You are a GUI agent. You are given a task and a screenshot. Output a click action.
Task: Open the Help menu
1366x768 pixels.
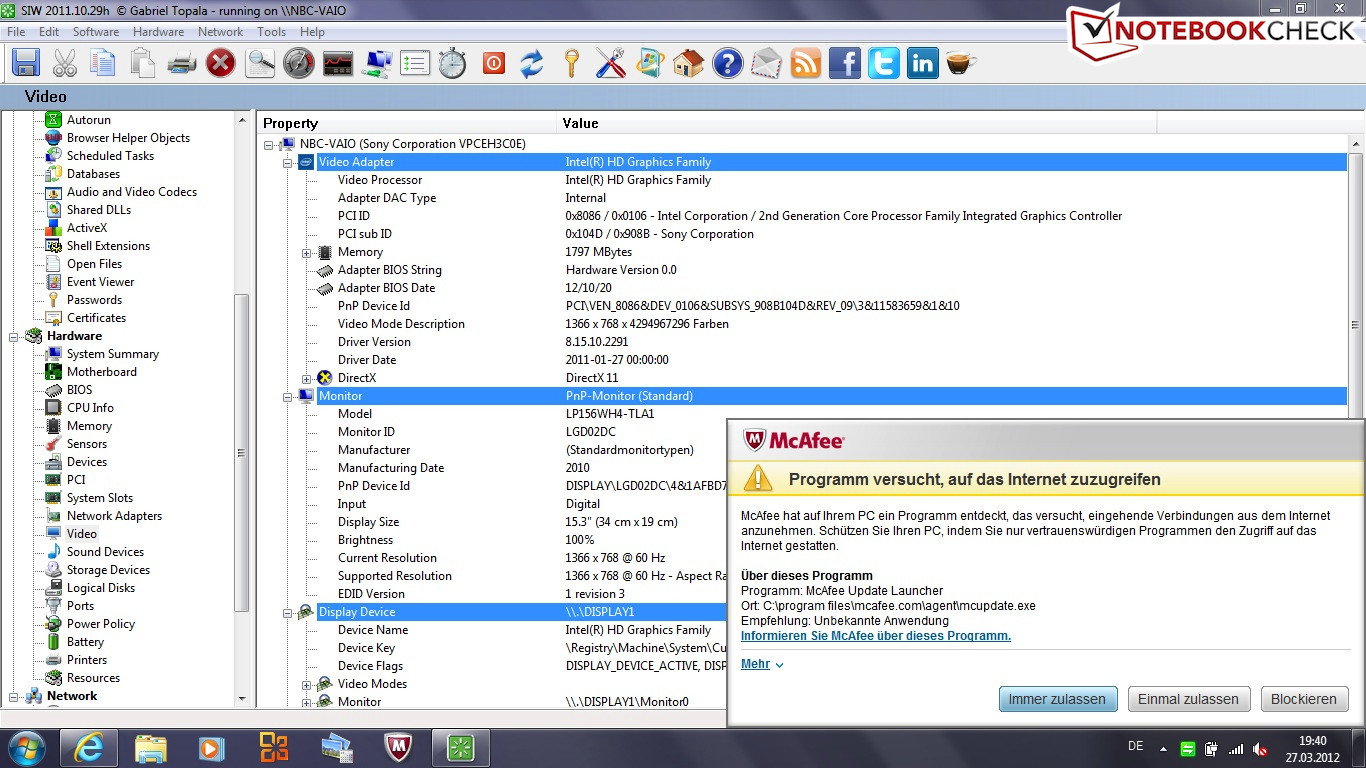(x=312, y=32)
